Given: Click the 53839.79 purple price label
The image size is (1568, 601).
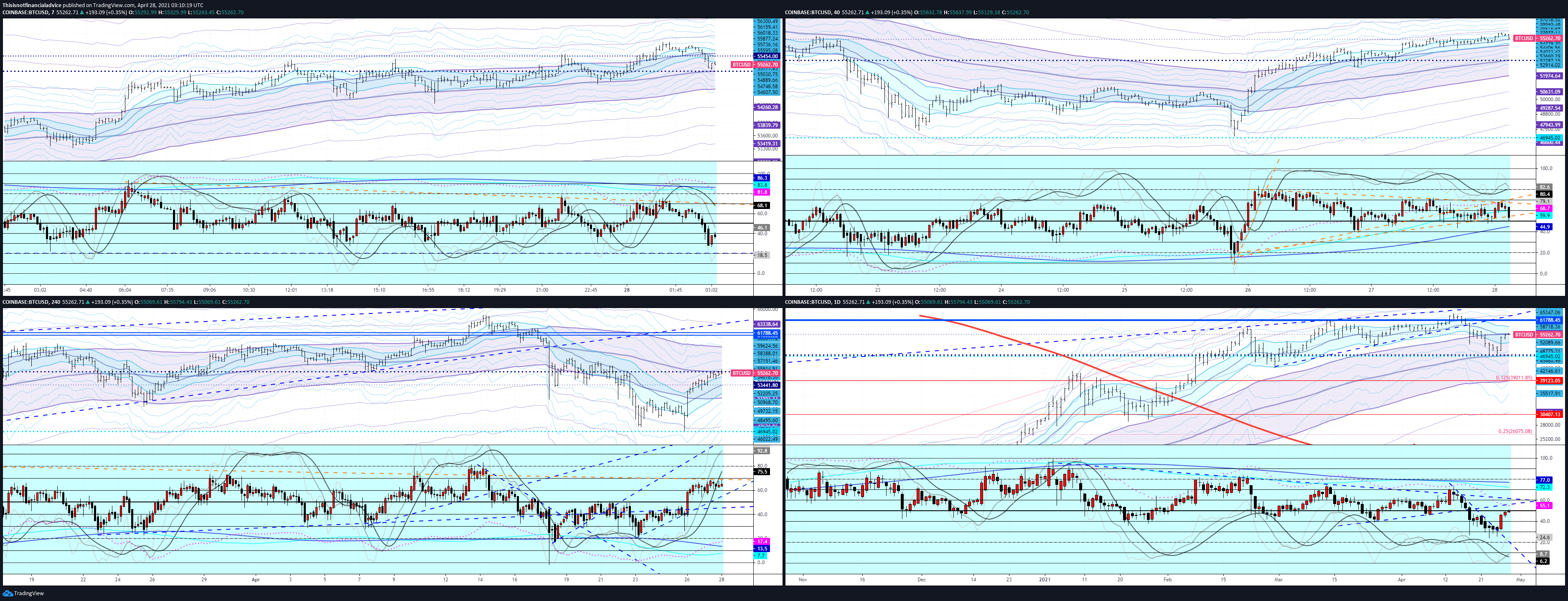Looking at the screenshot, I should [x=767, y=125].
